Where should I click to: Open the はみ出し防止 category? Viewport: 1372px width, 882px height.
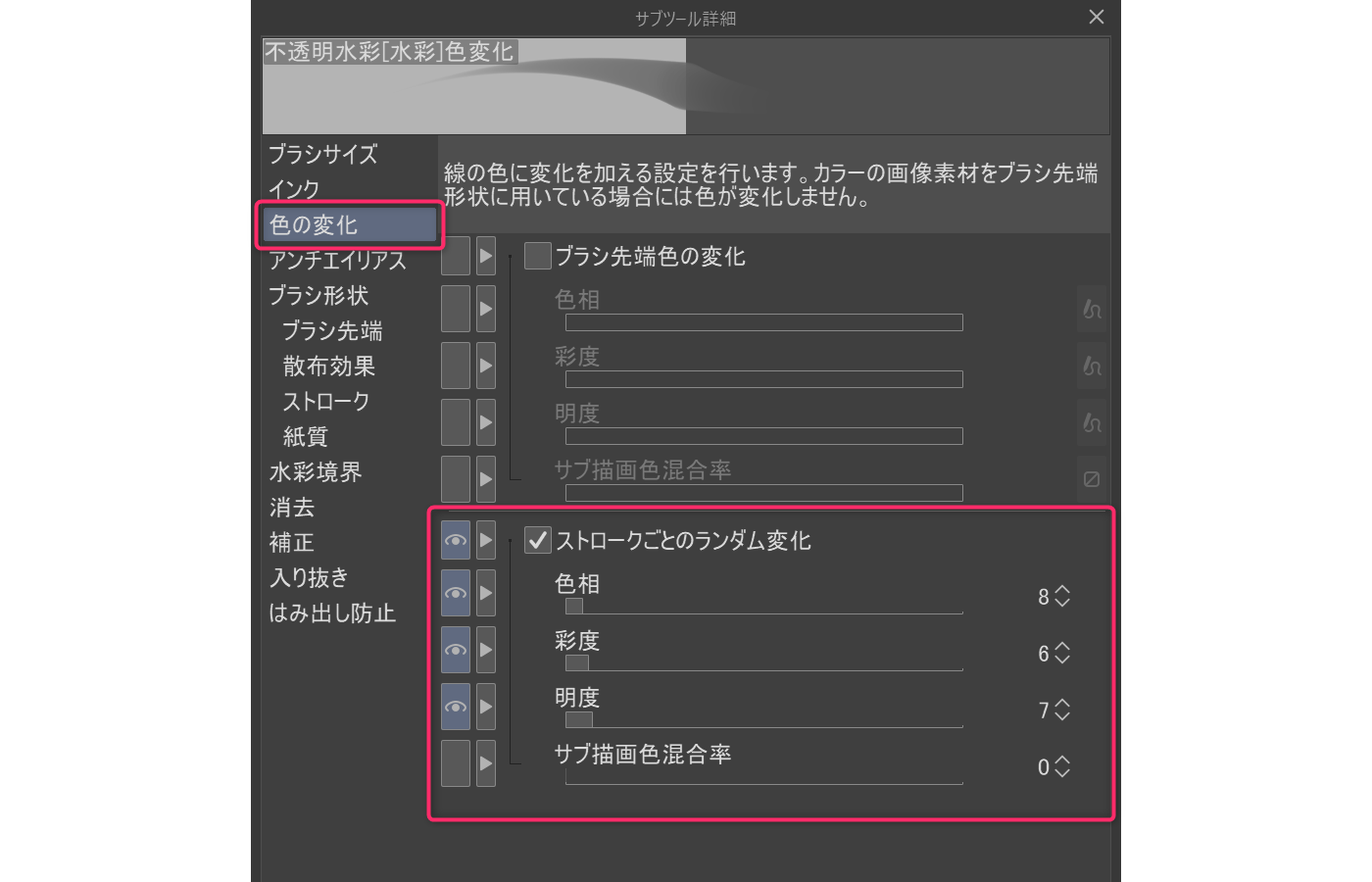pos(332,613)
